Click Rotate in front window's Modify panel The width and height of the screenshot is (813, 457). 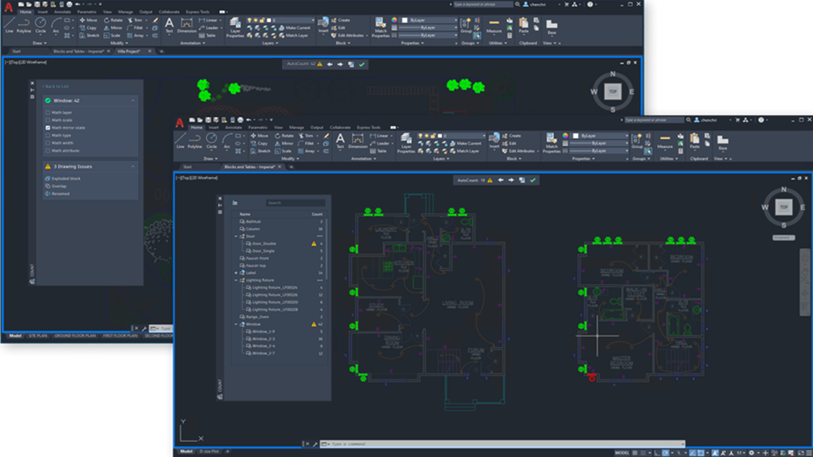(x=284, y=136)
